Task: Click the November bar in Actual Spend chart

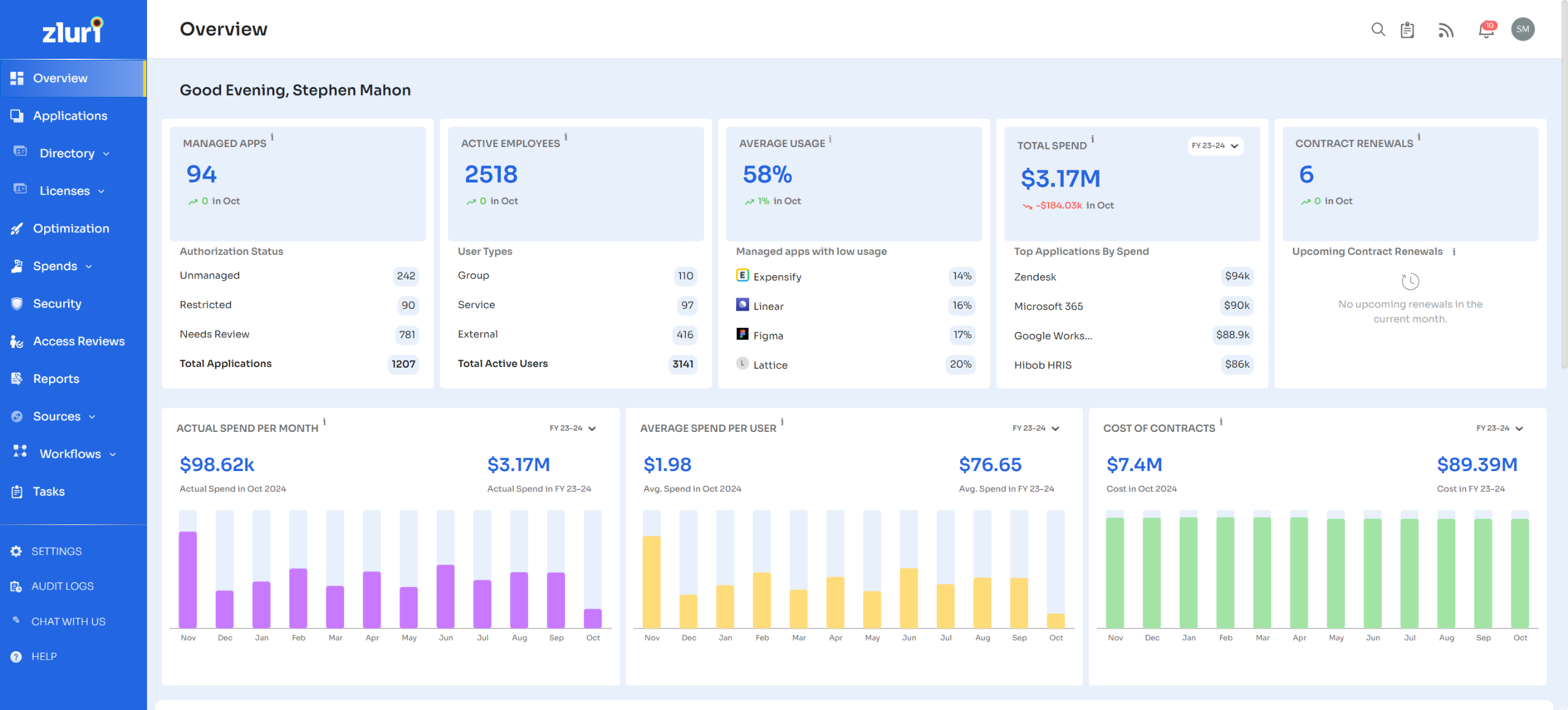Action: click(188, 579)
